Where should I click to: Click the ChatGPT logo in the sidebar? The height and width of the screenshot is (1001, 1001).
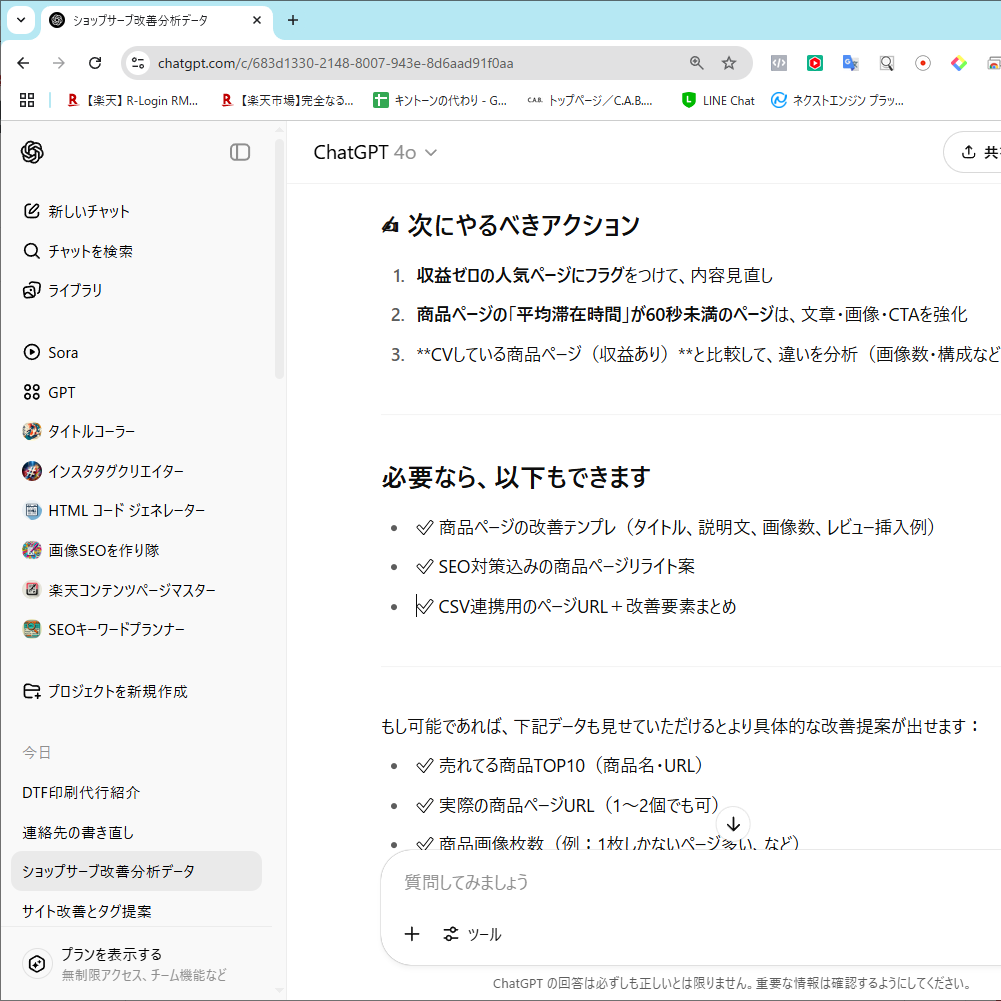pyautogui.click(x=32, y=152)
